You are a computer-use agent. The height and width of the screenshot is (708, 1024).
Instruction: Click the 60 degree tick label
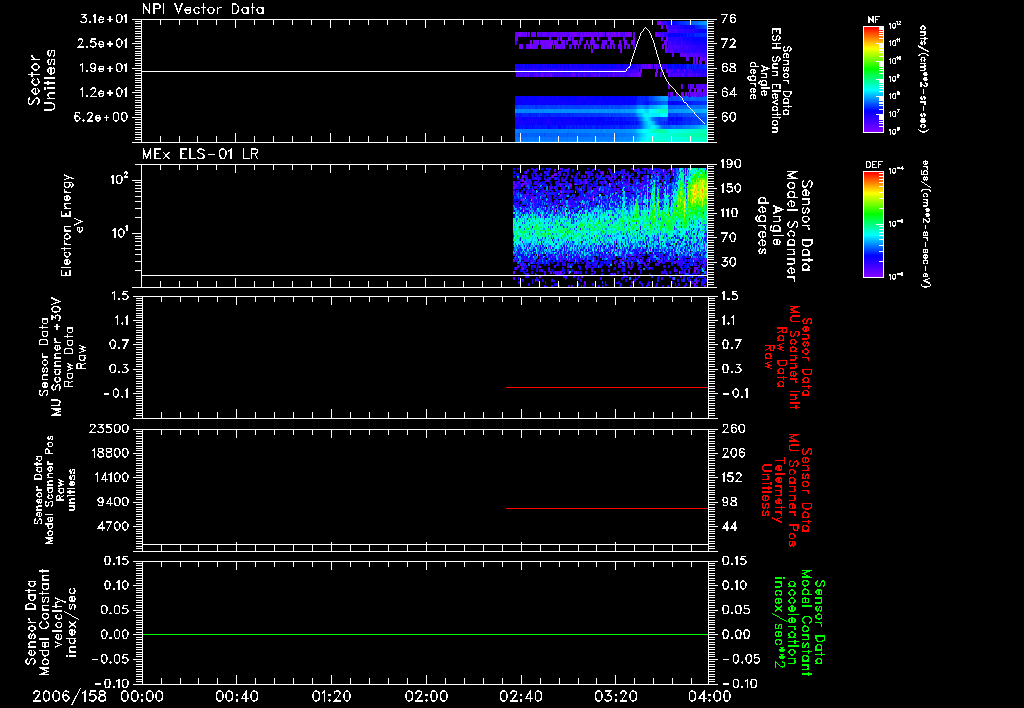coord(728,117)
